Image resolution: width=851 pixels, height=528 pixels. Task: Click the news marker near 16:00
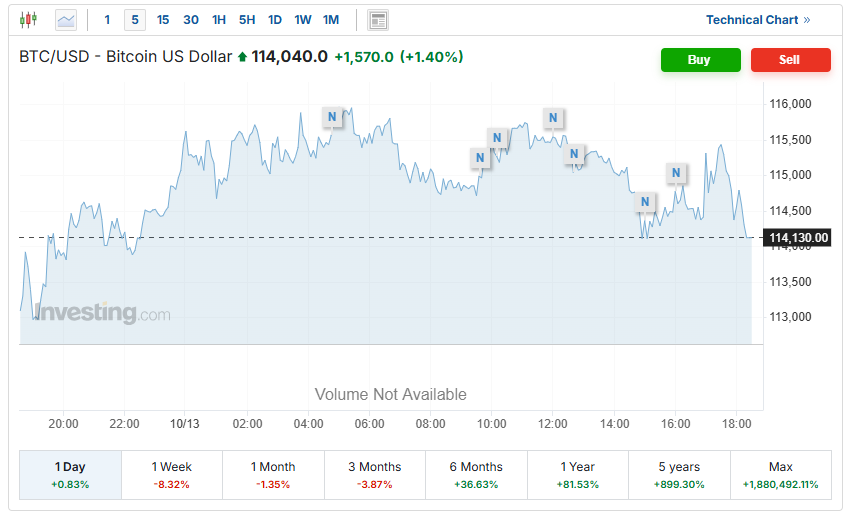point(677,173)
